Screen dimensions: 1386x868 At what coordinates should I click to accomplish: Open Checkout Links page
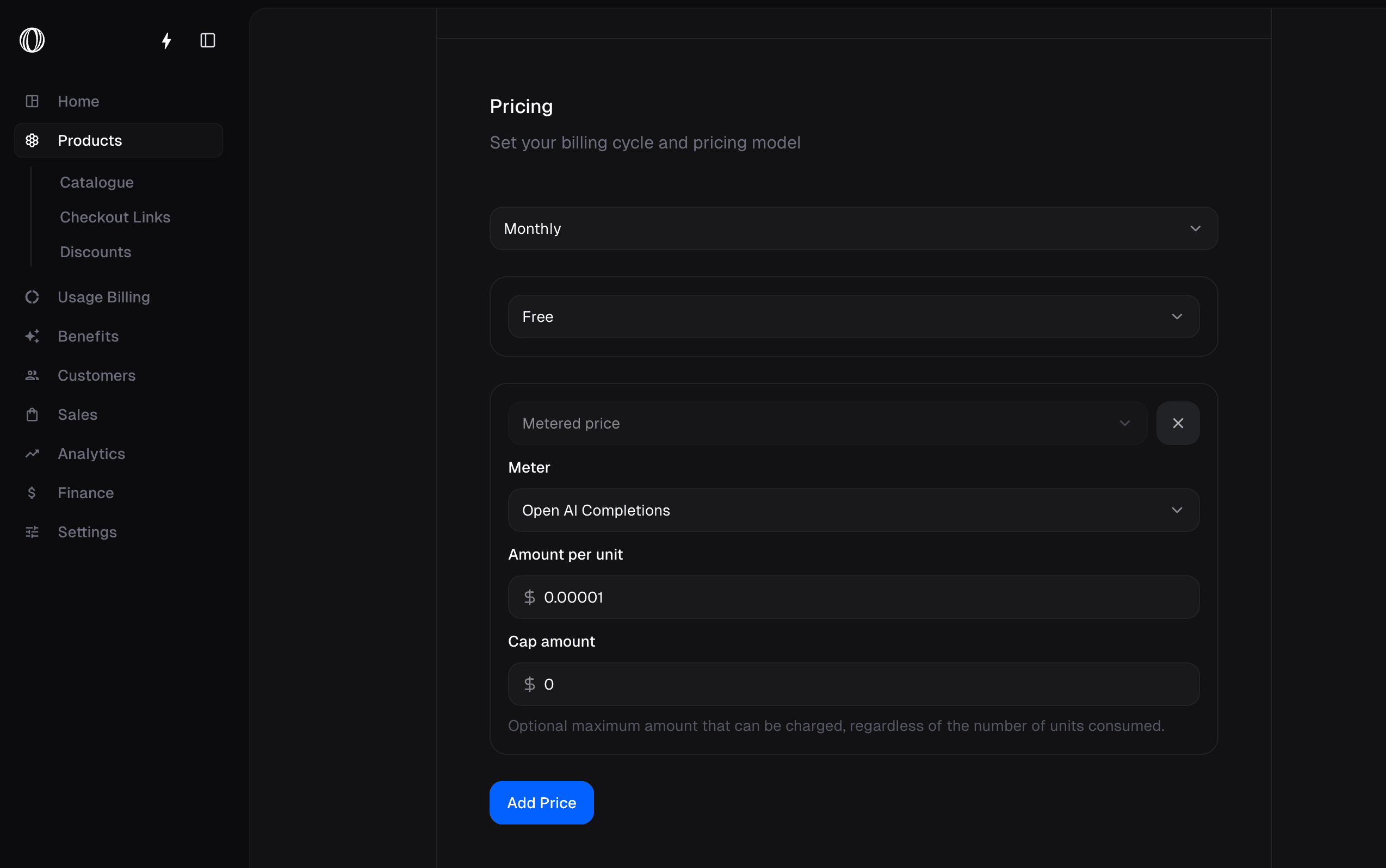(115, 217)
